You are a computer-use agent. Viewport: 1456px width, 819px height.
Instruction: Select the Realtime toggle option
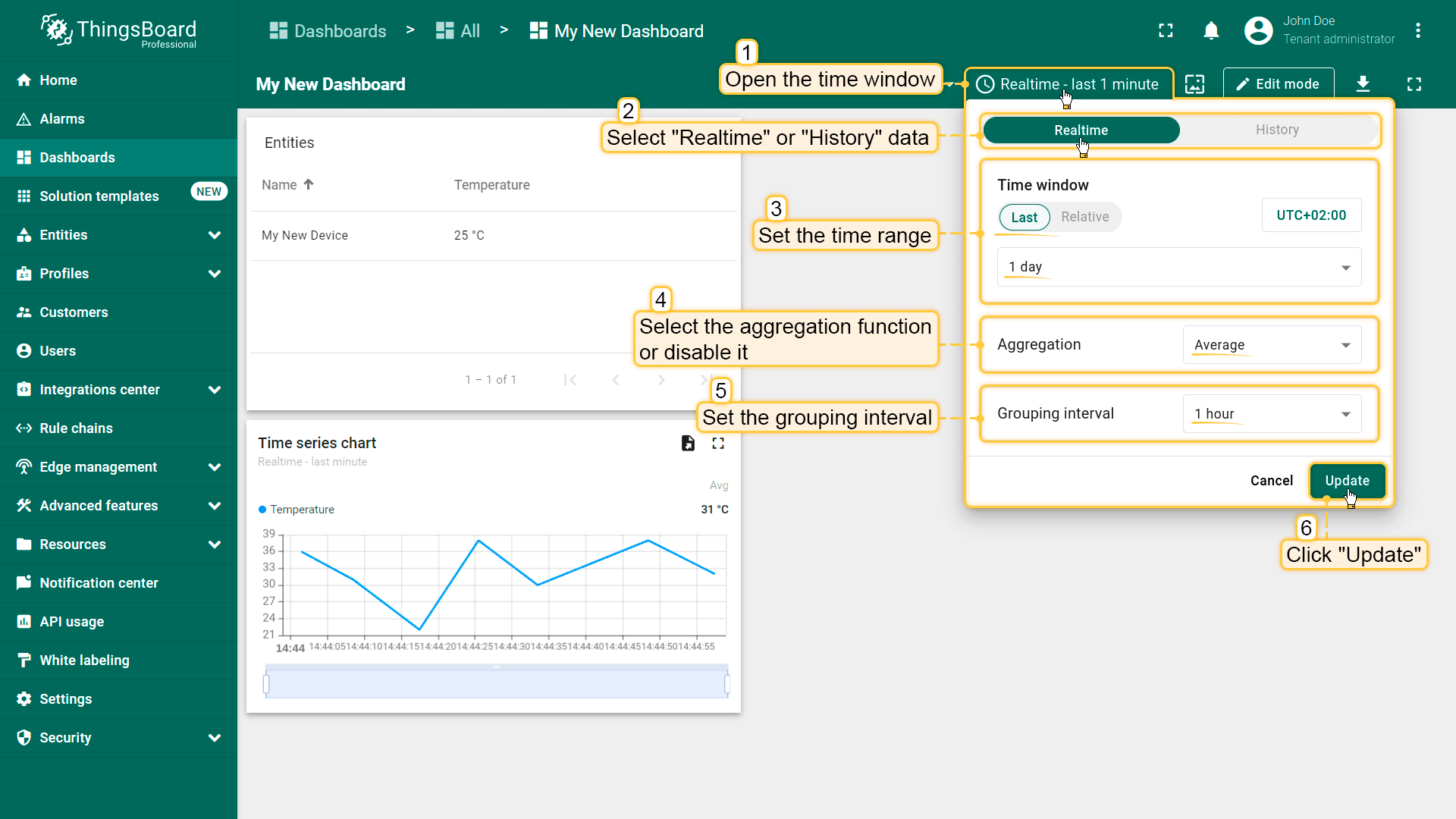(x=1081, y=130)
